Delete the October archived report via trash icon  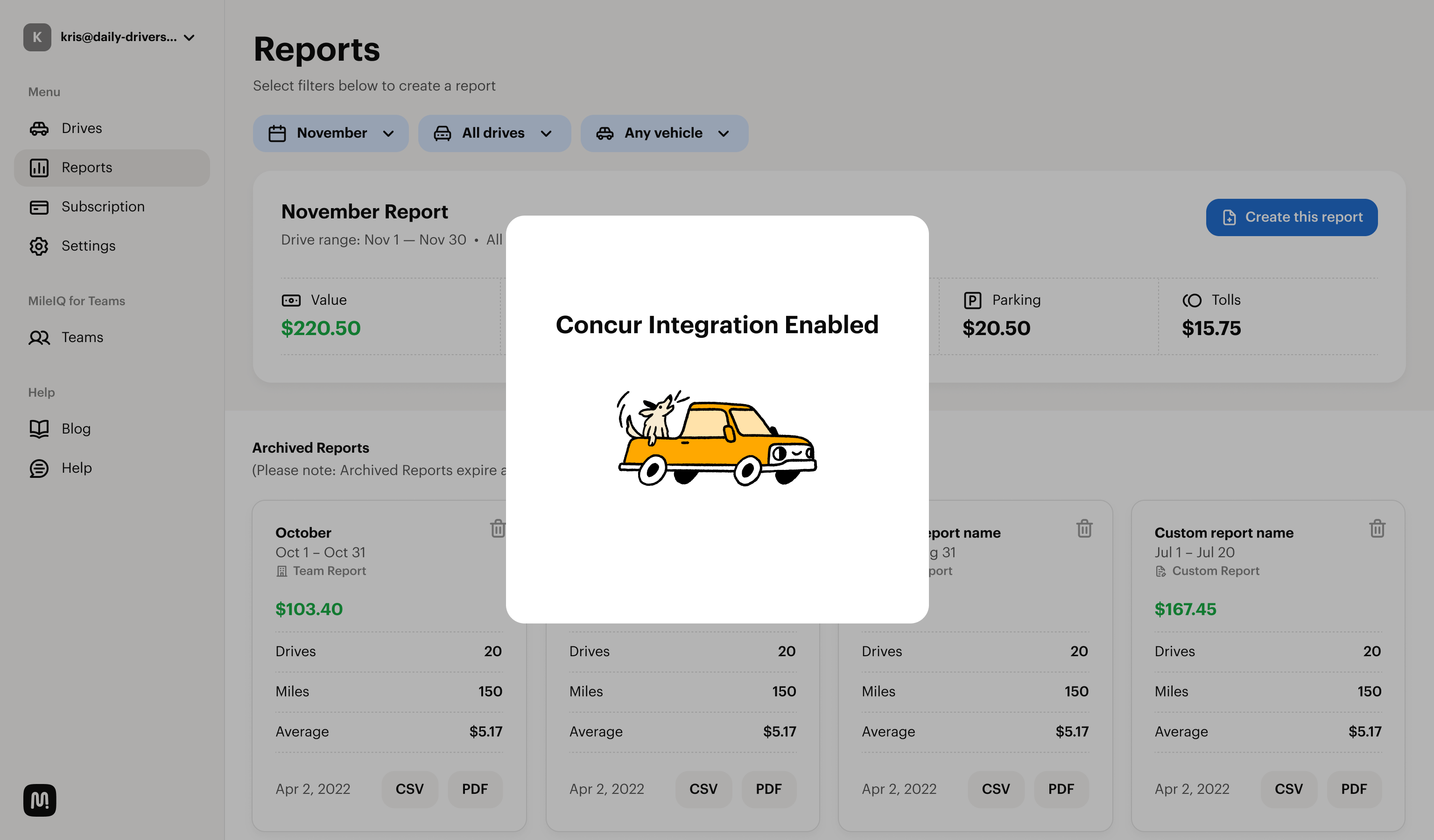coord(497,528)
